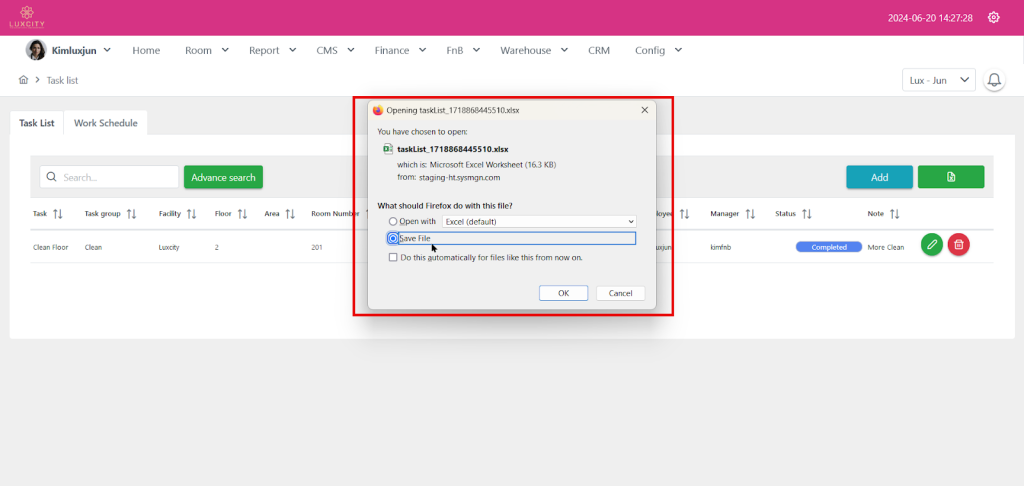Click the red delete trash icon
Viewport: 1024px width, 486px height.
coord(958,244)
